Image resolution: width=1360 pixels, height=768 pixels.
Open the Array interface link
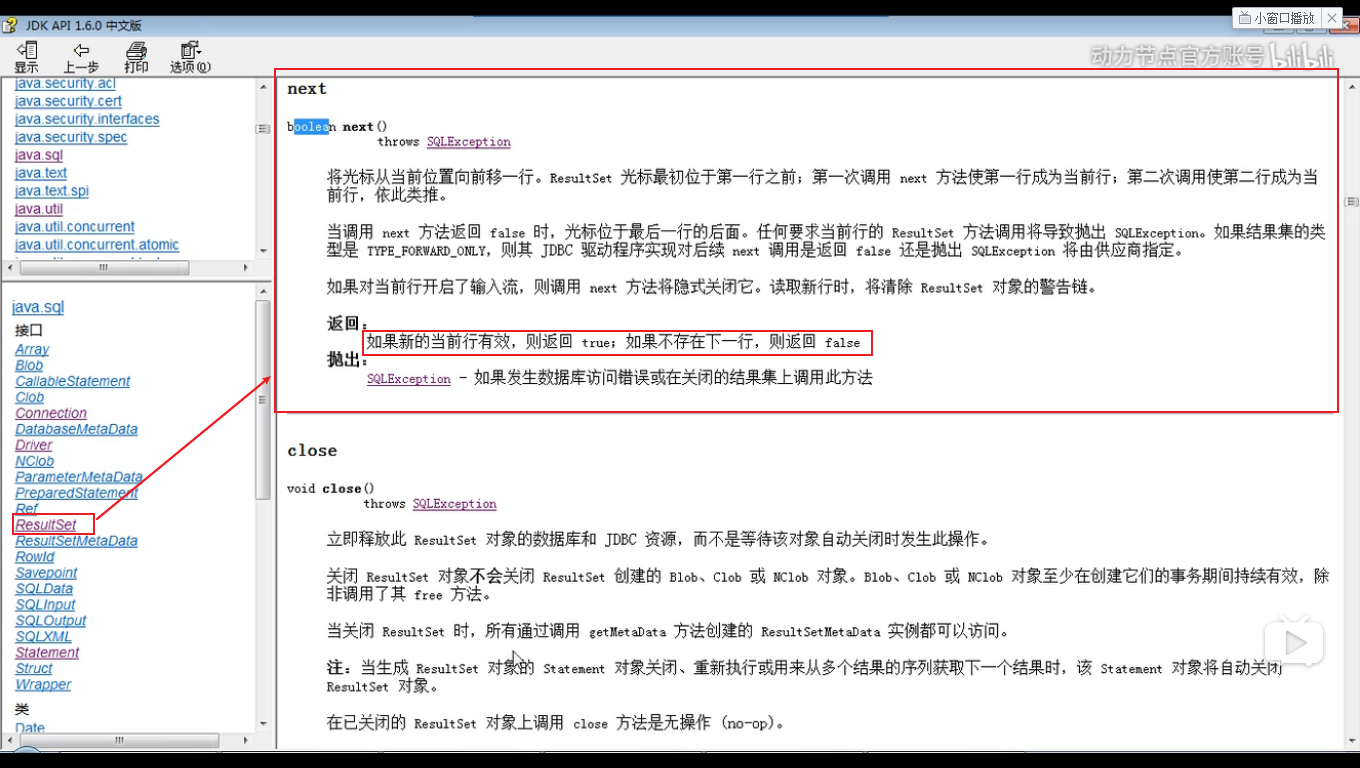coord(32,349)
